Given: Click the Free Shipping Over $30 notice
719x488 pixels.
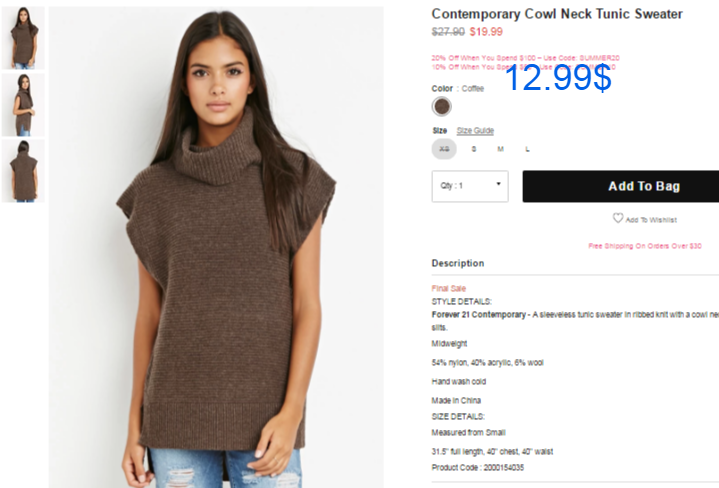Looking at the screenshot, I should point(645,246).
